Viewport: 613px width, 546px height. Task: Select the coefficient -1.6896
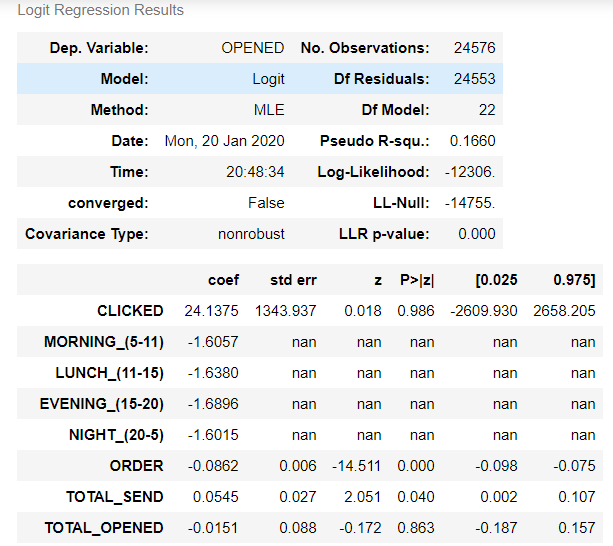(213, 404)
